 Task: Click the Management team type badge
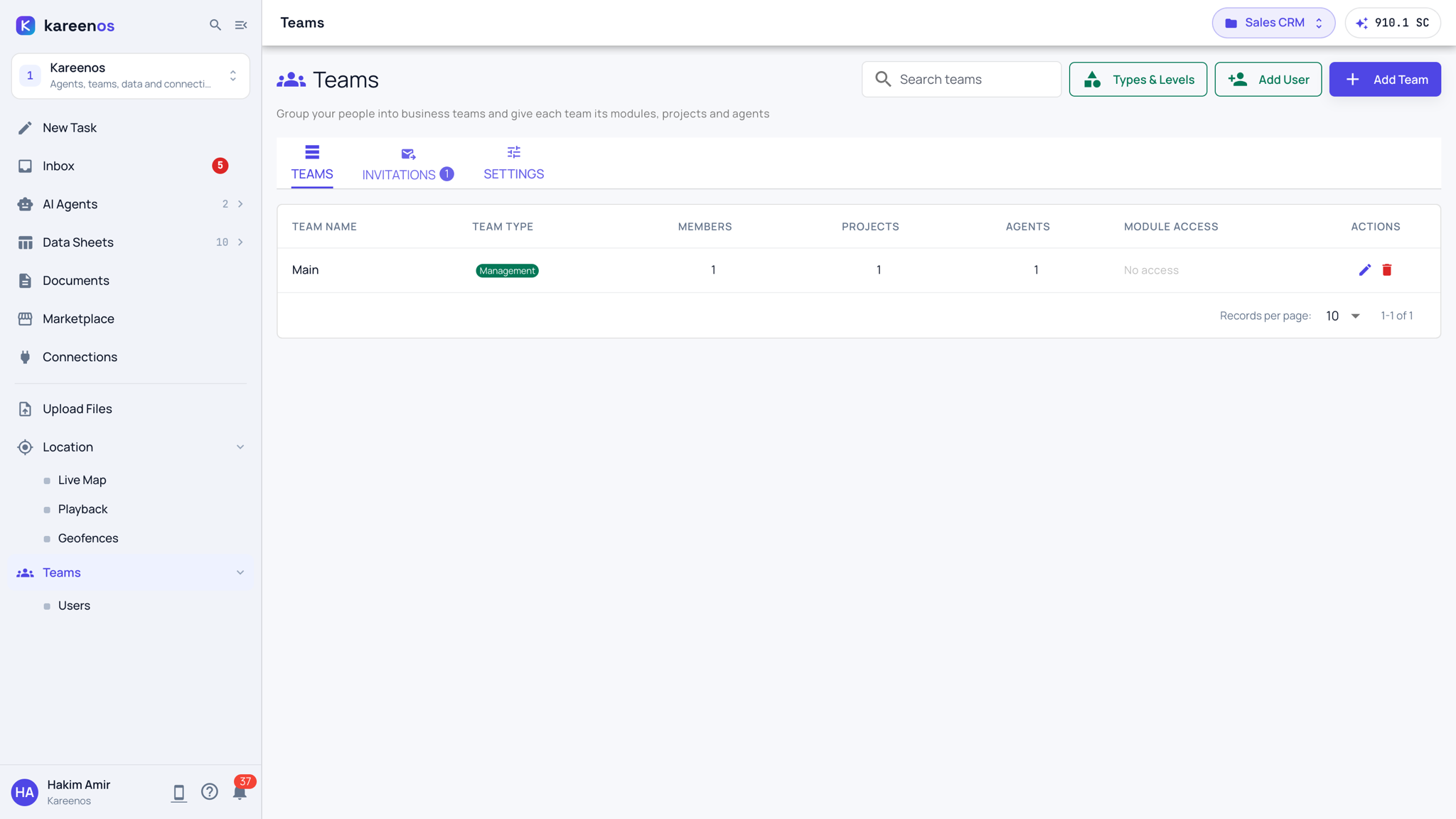pos(507,271)
